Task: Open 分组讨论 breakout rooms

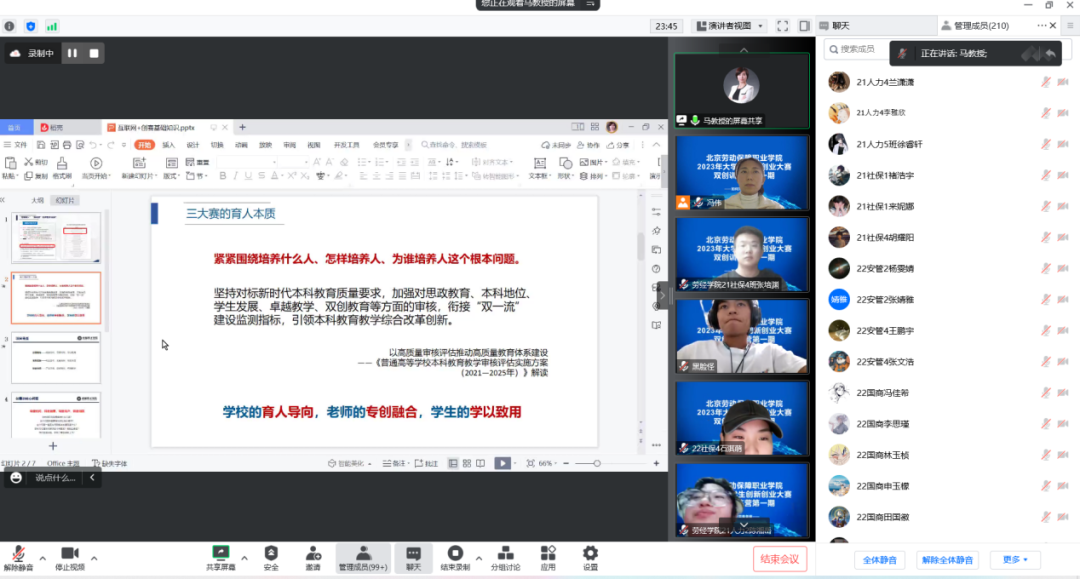Action: pos(505,557)
